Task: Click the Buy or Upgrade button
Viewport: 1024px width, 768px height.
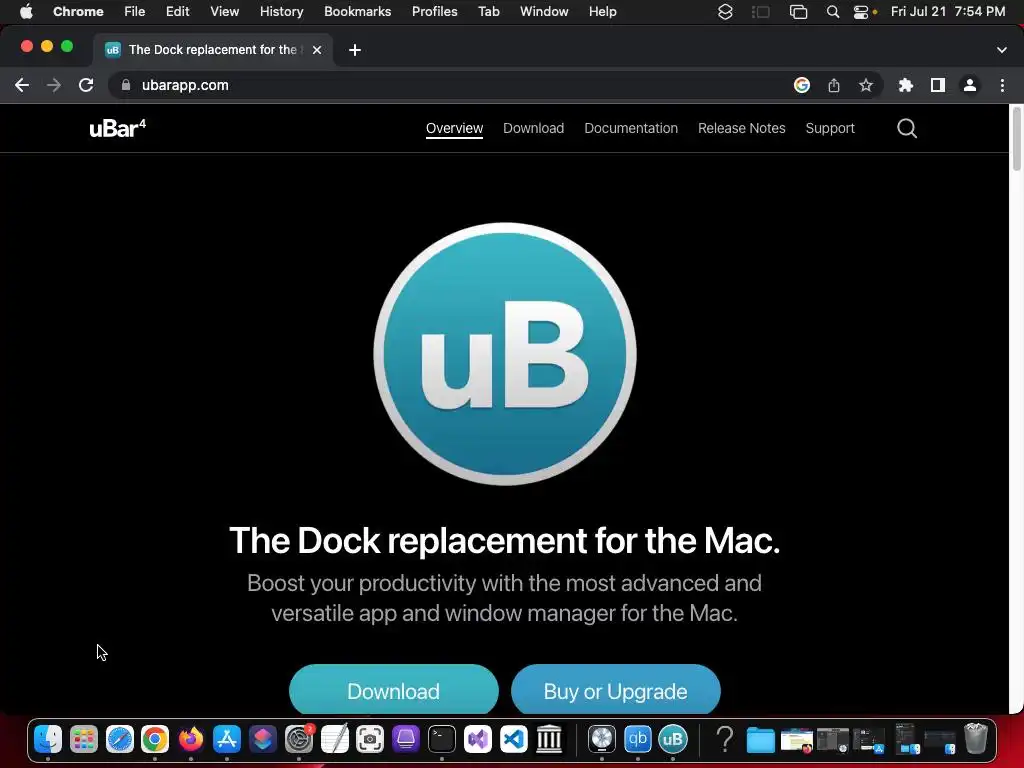Action: point(615,690)
